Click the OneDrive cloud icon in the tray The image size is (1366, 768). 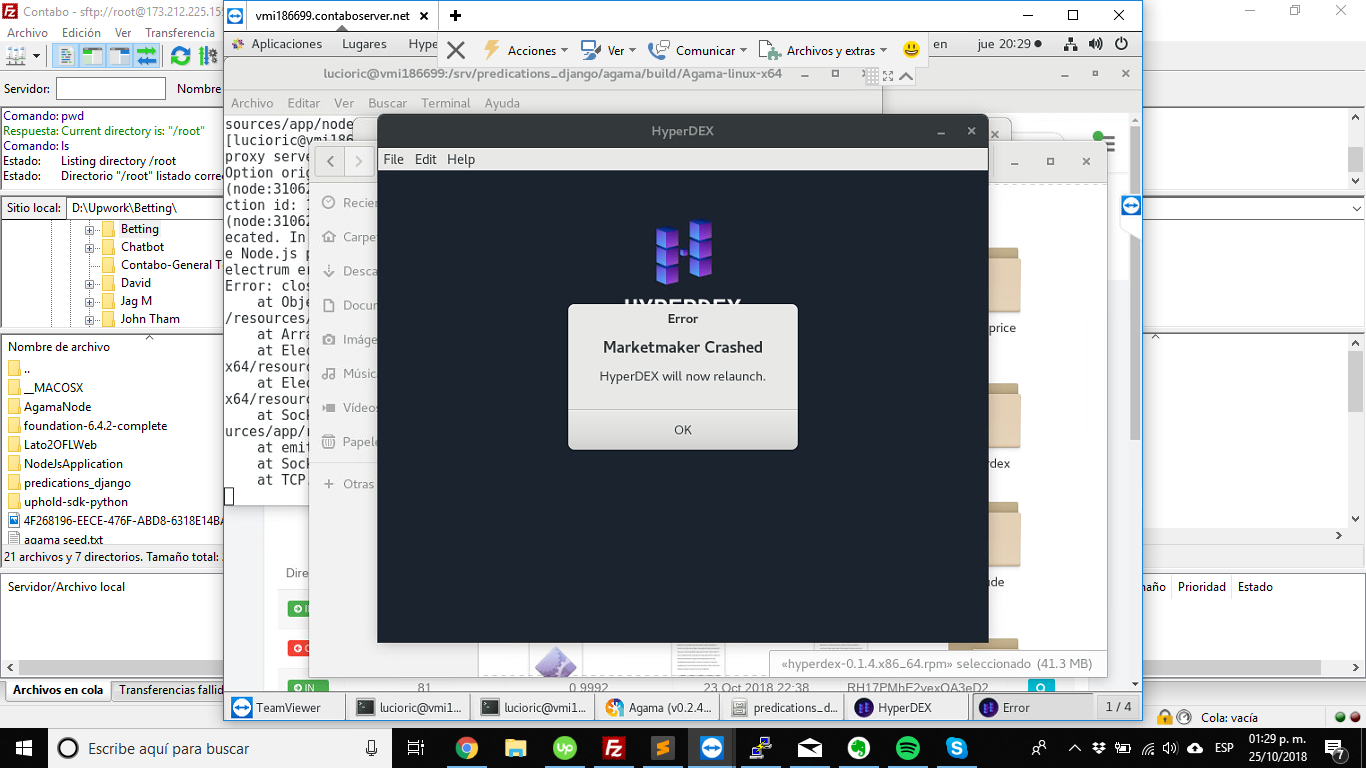click(1195, 749)
